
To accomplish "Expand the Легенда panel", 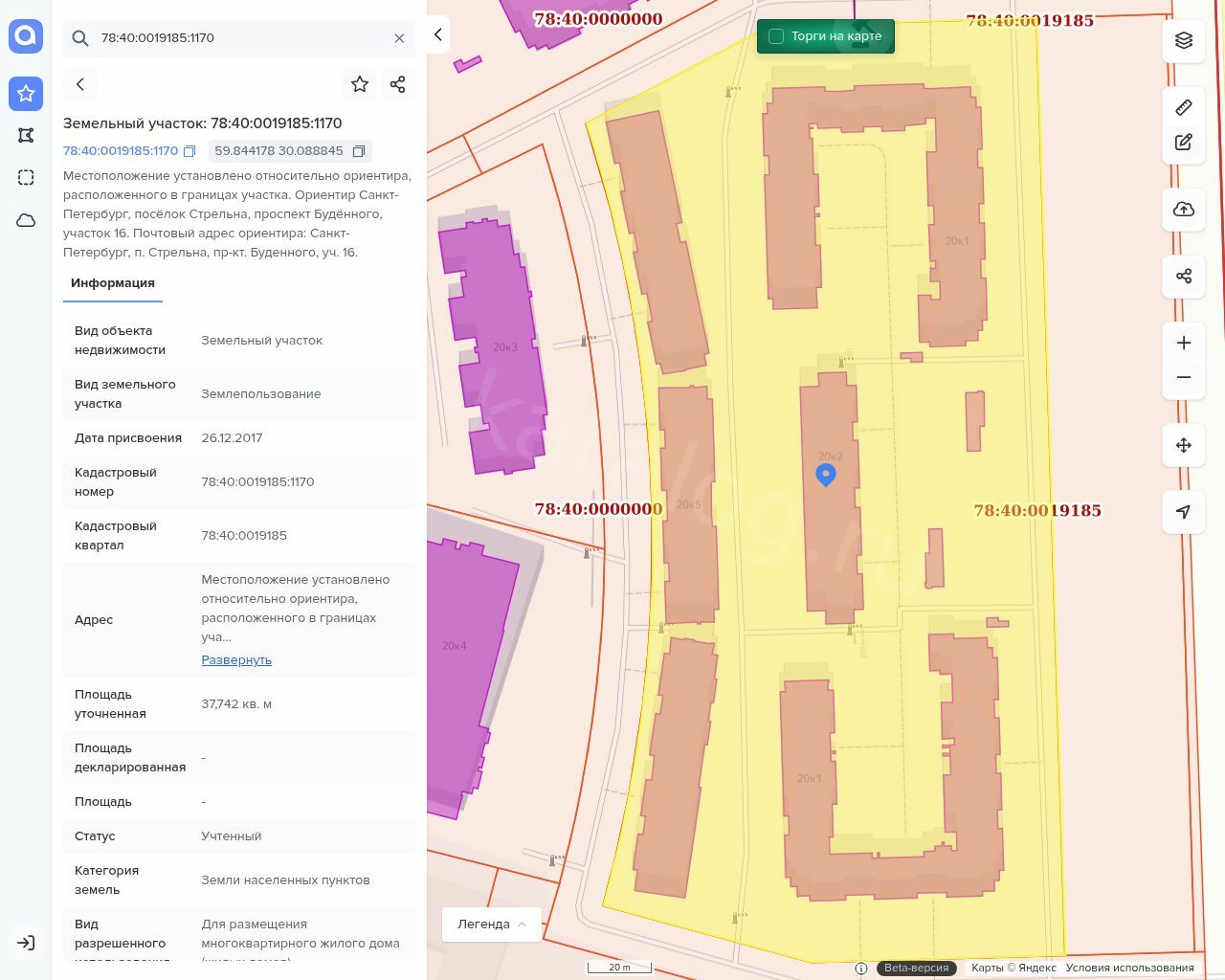I will click(x=492, y=924).
